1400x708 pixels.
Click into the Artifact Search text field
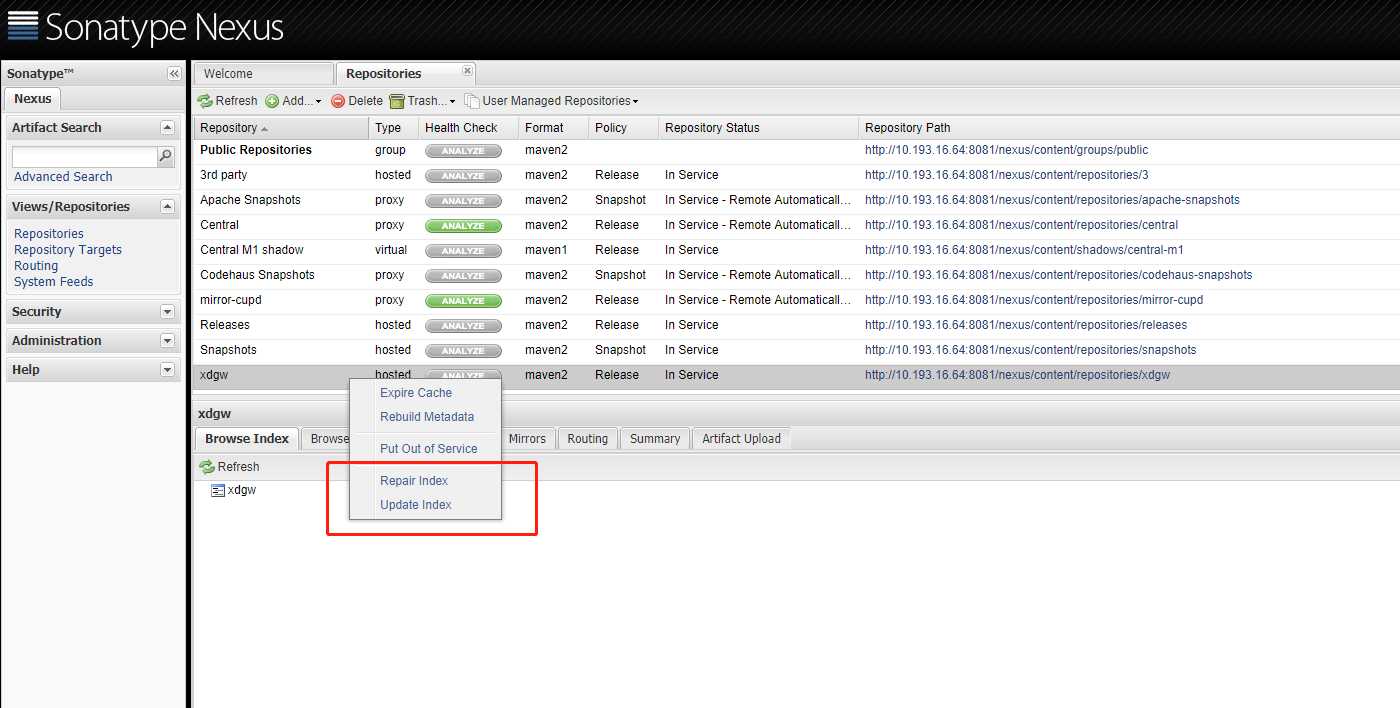(x=85, y=157)
